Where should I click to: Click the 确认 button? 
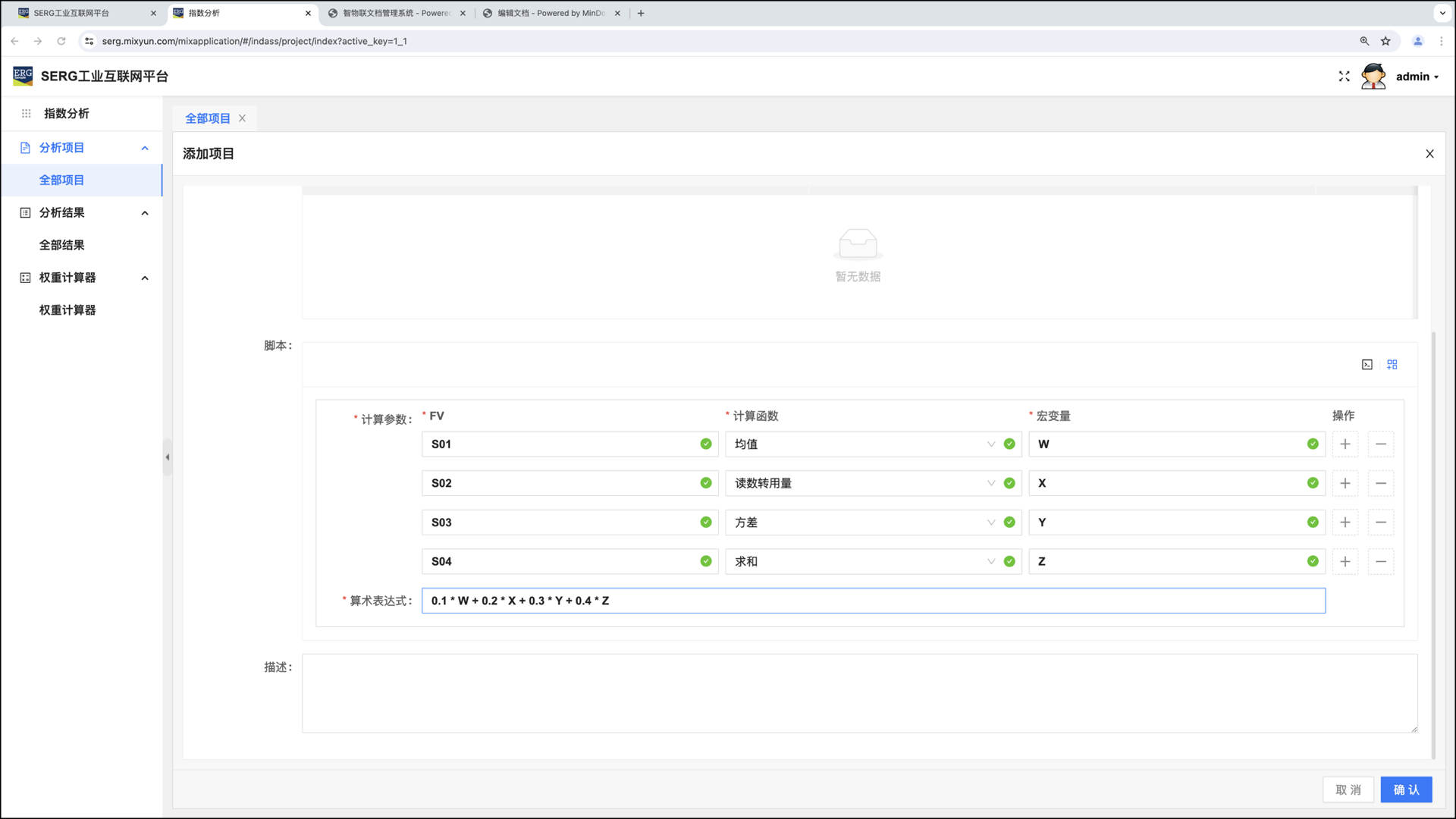point(1406,789)
